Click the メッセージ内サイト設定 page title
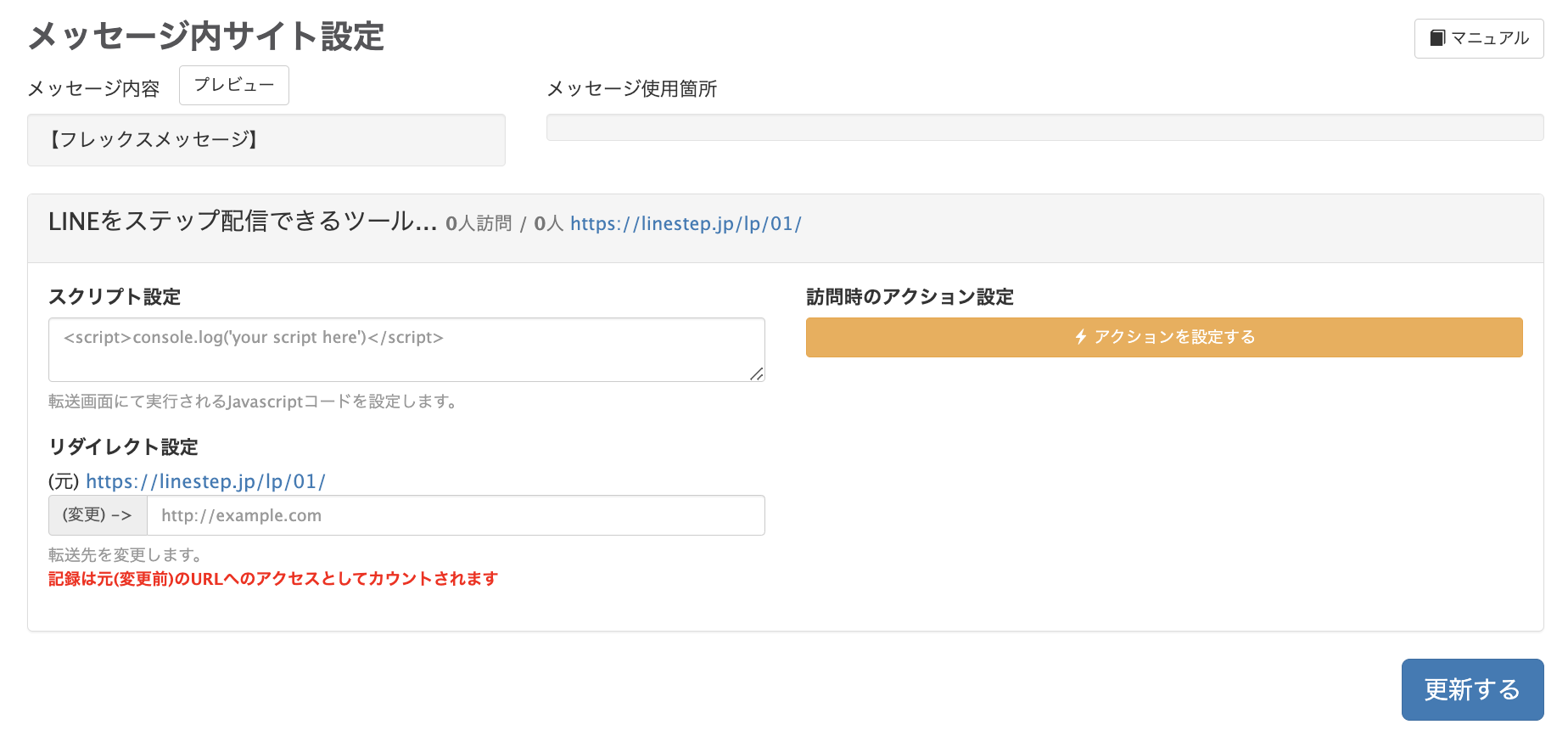 pos(205,37)
